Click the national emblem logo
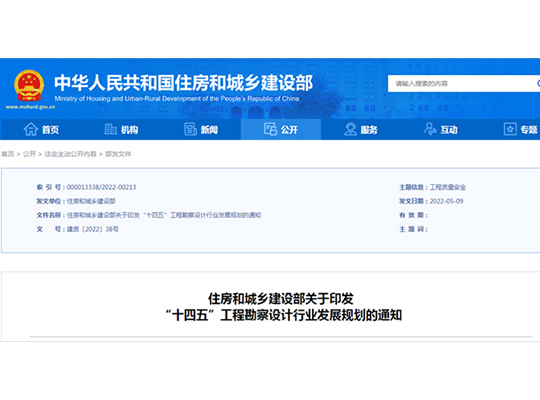 29,85
